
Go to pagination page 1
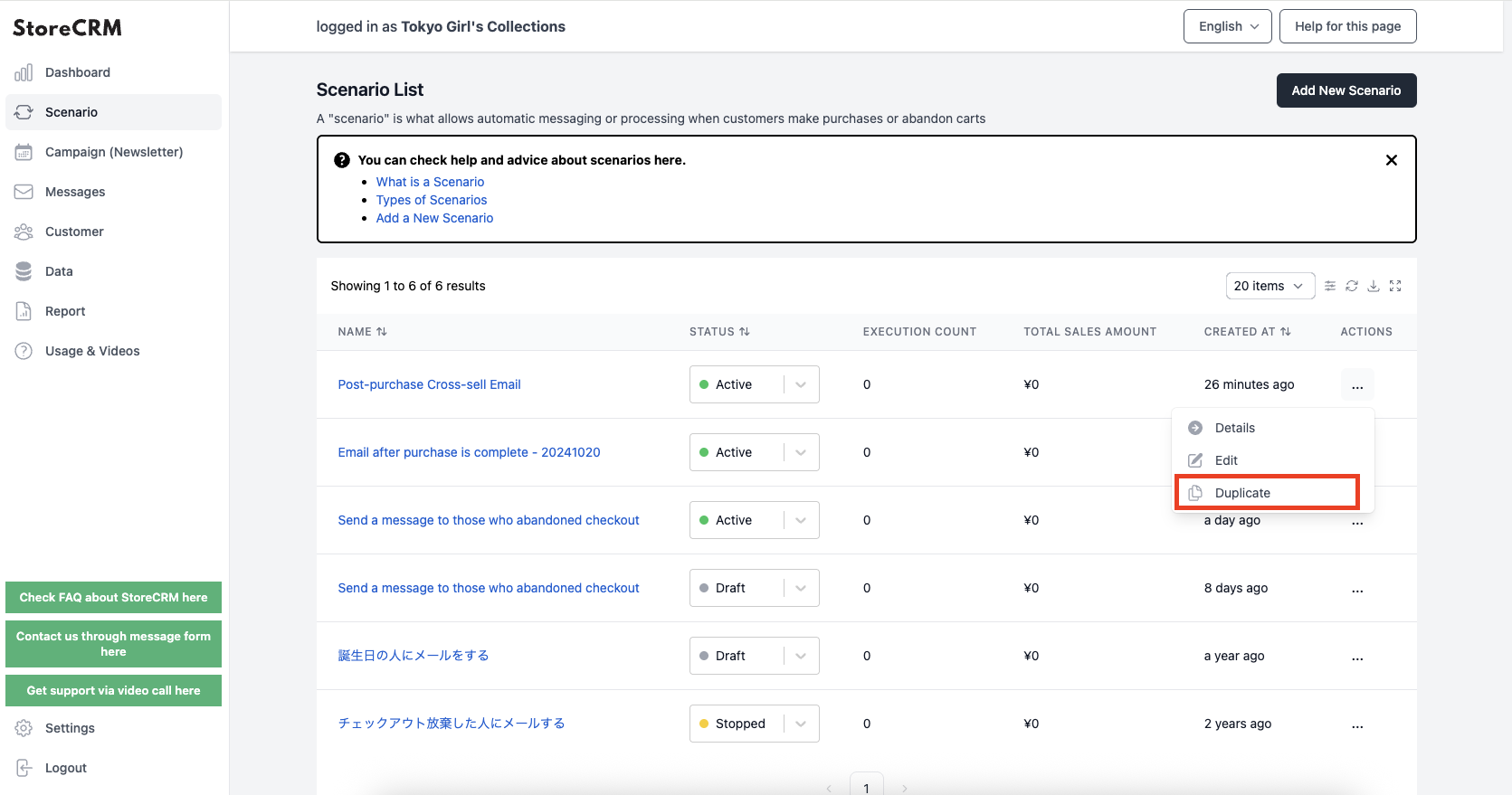(x=866, y=785)
